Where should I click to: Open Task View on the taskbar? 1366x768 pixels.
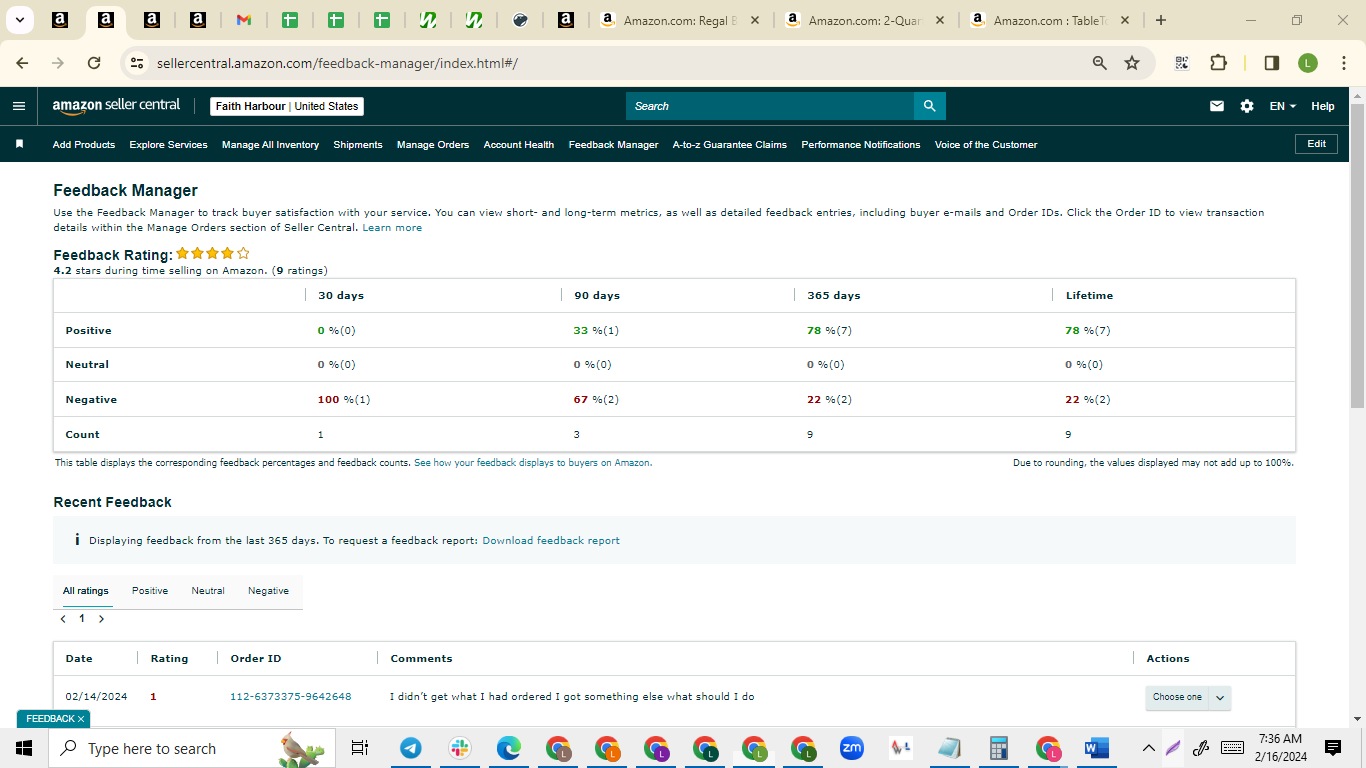point(360,748)
